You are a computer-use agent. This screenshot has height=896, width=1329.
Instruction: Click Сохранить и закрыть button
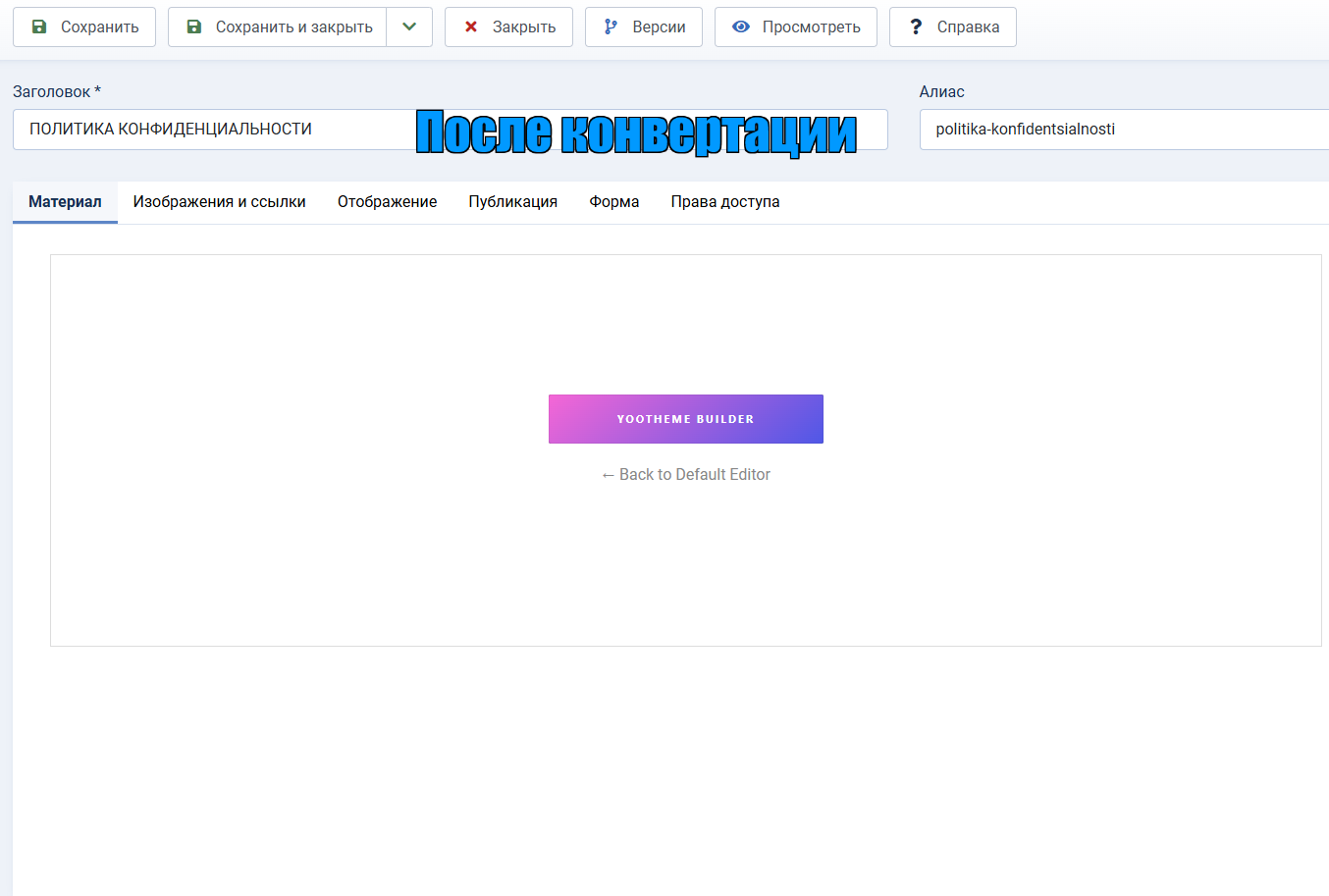click(x=278, y=26)
